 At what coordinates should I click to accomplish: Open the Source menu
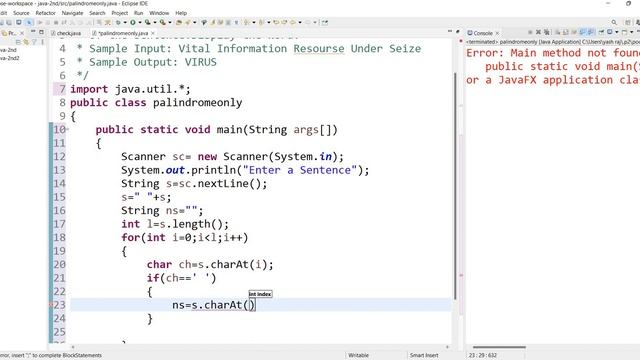21,13
